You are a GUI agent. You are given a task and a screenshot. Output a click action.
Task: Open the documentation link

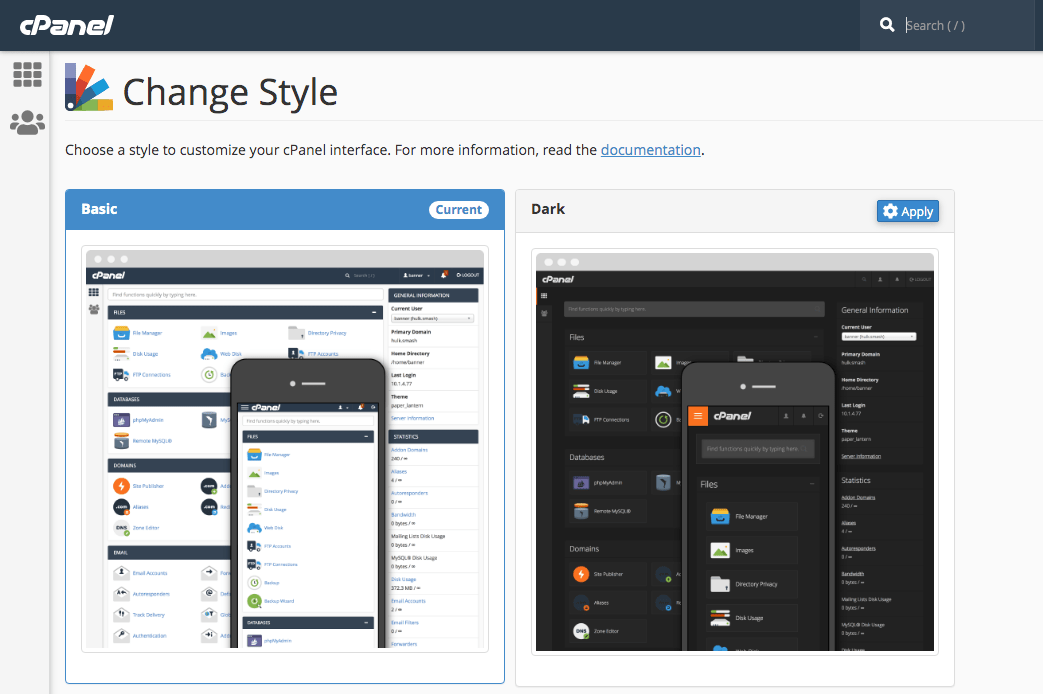point(650,149)
